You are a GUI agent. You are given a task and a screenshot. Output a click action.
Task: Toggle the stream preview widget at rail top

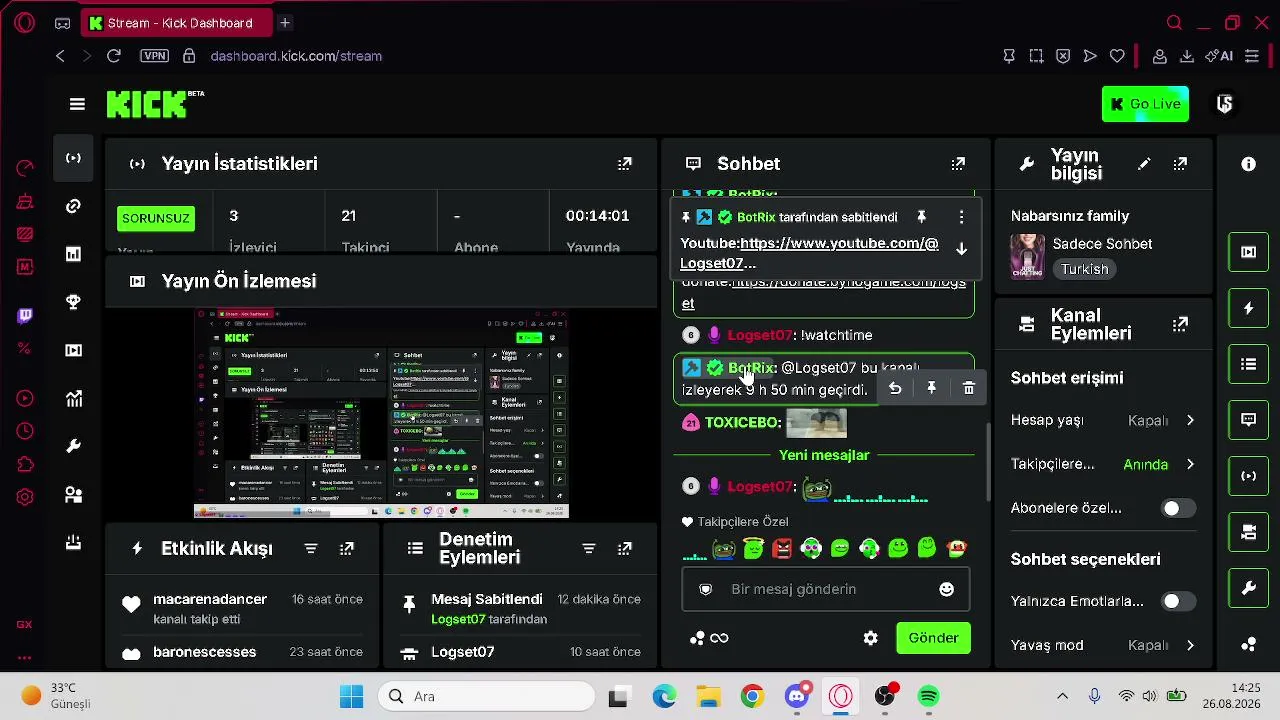(1248, 252)
